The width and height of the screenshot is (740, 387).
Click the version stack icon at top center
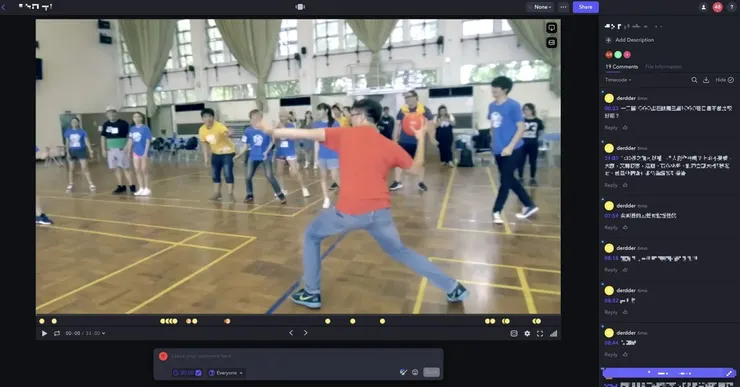(300, 7)
